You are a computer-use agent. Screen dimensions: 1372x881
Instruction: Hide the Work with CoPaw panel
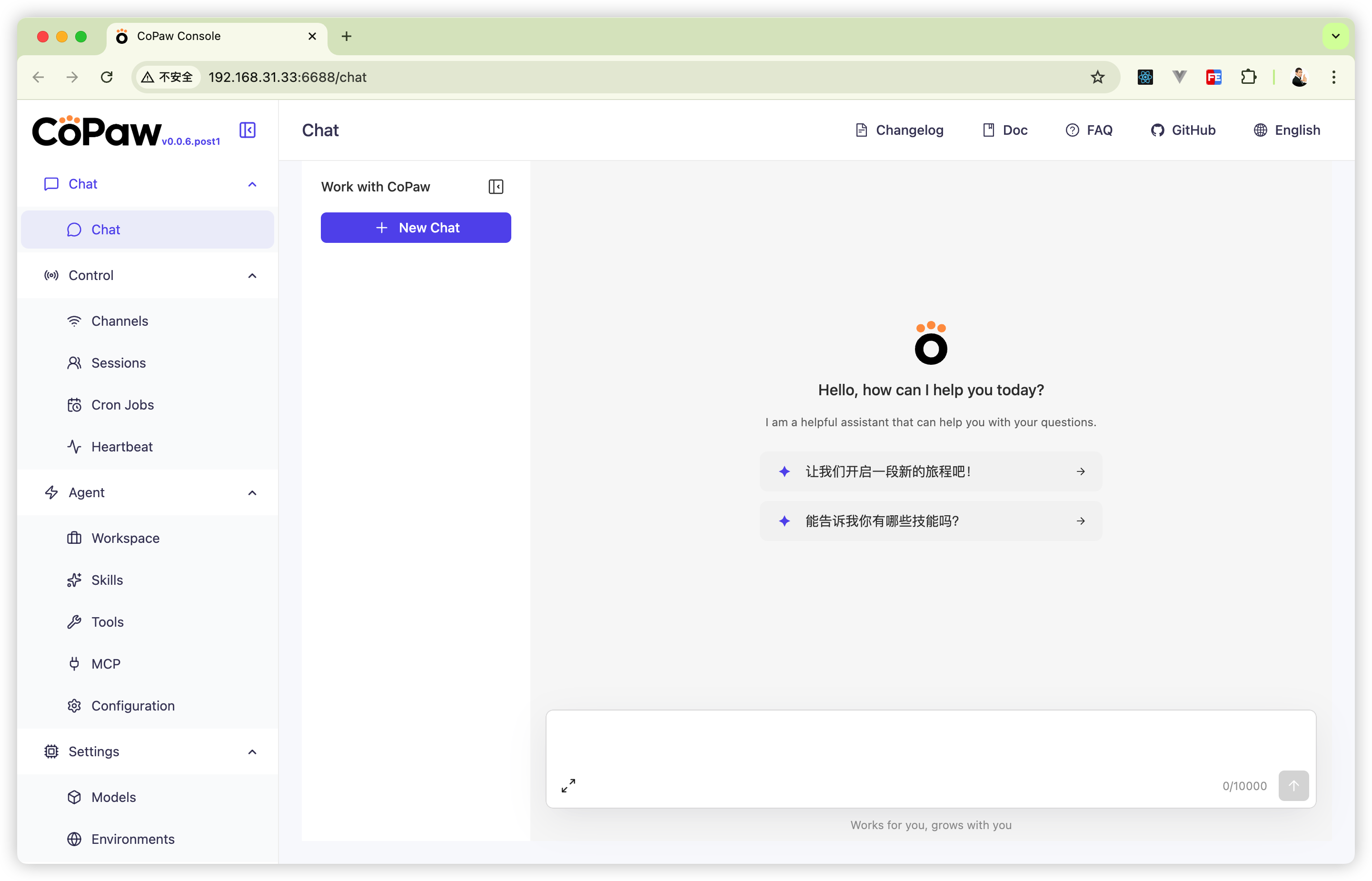coord(496,187)
